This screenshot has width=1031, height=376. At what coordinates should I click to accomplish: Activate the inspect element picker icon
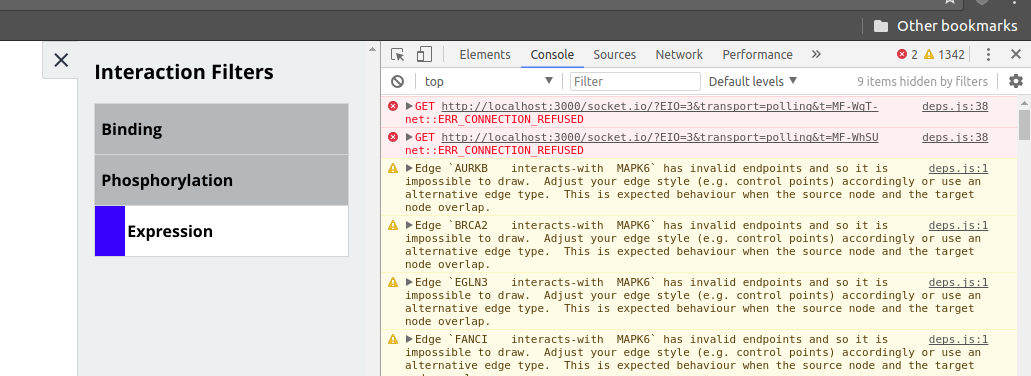[397, 55]
